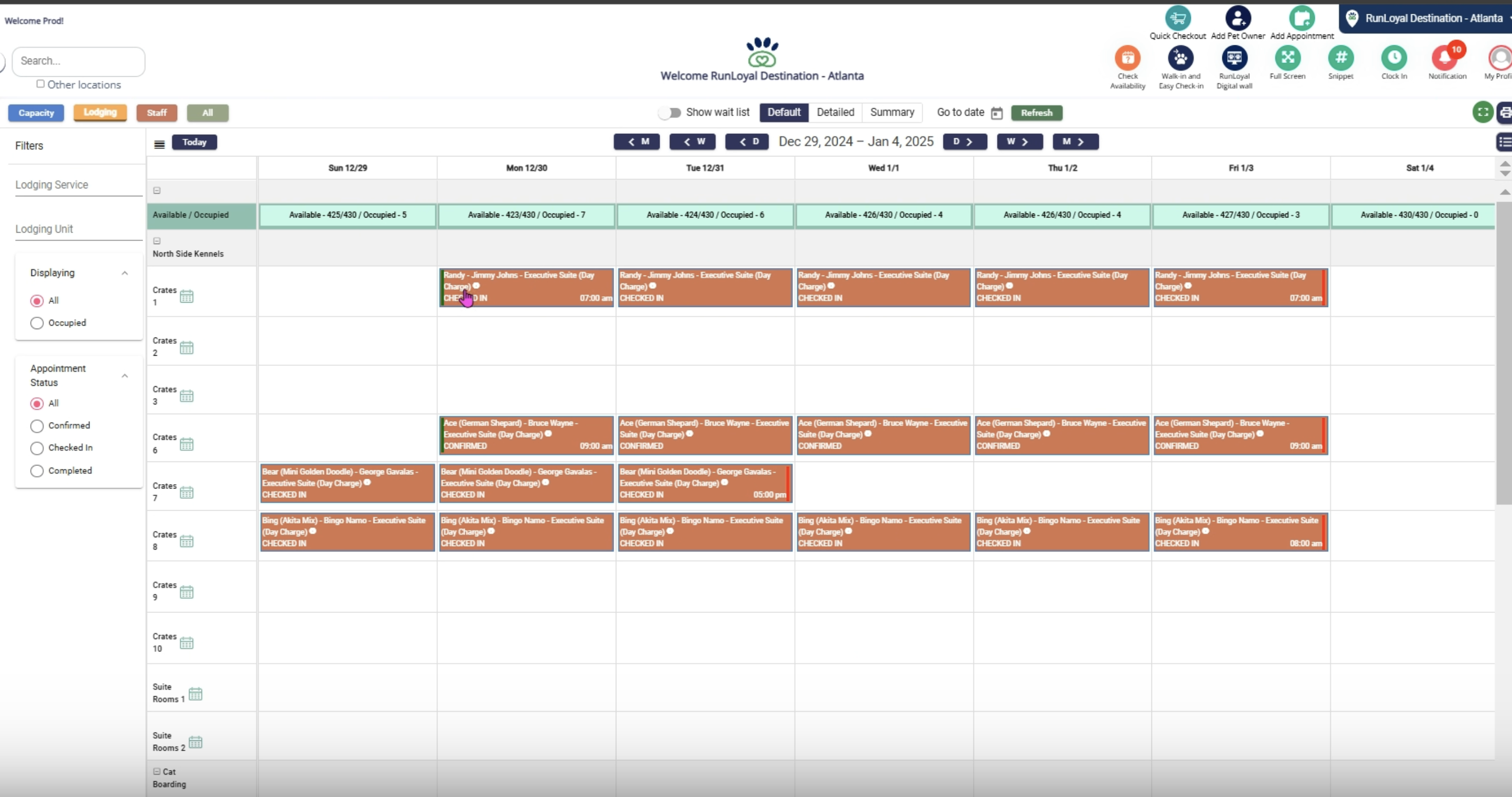Select Occupied under Displaying
The height and width of the screenshot is (797, 1512).
pyautogui.click(x=37, y=323)
